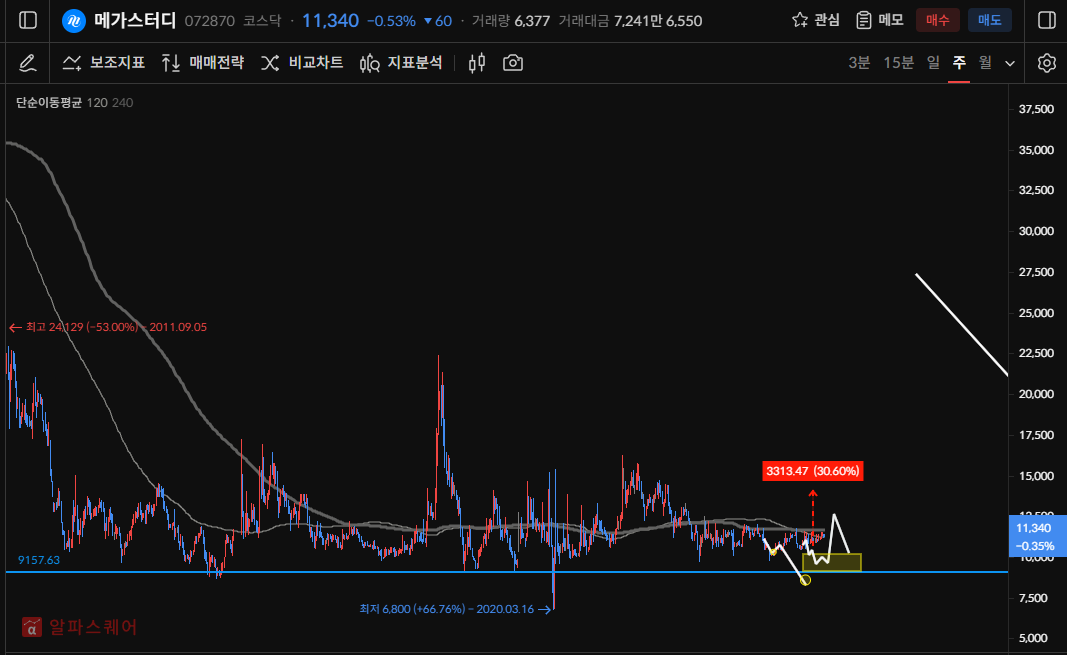Take chart snapshot with camera icon
Screen dimensions: 1067x655
[513, 63]
